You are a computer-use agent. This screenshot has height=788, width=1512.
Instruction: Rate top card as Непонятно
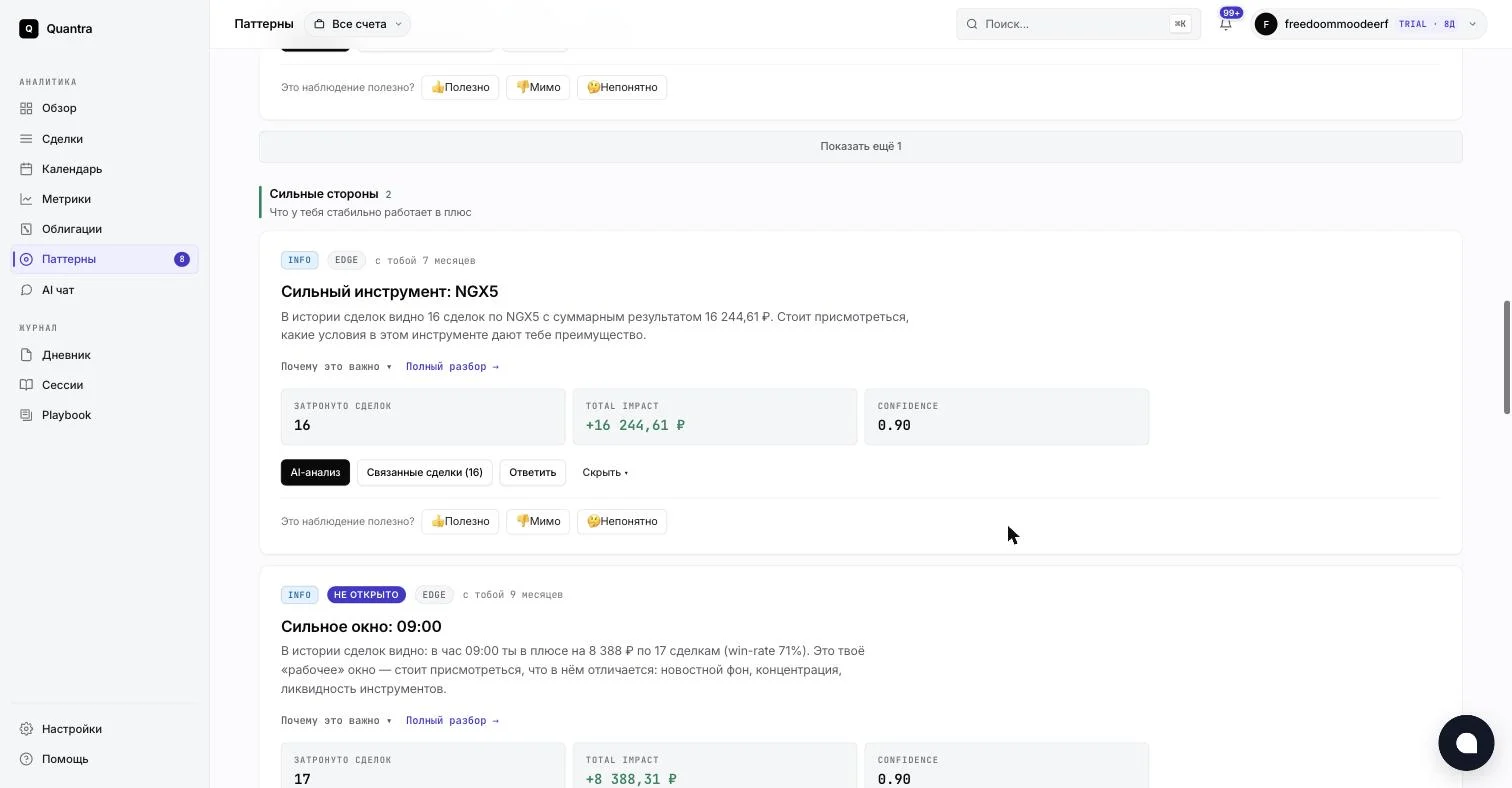(x=622, y=88)
